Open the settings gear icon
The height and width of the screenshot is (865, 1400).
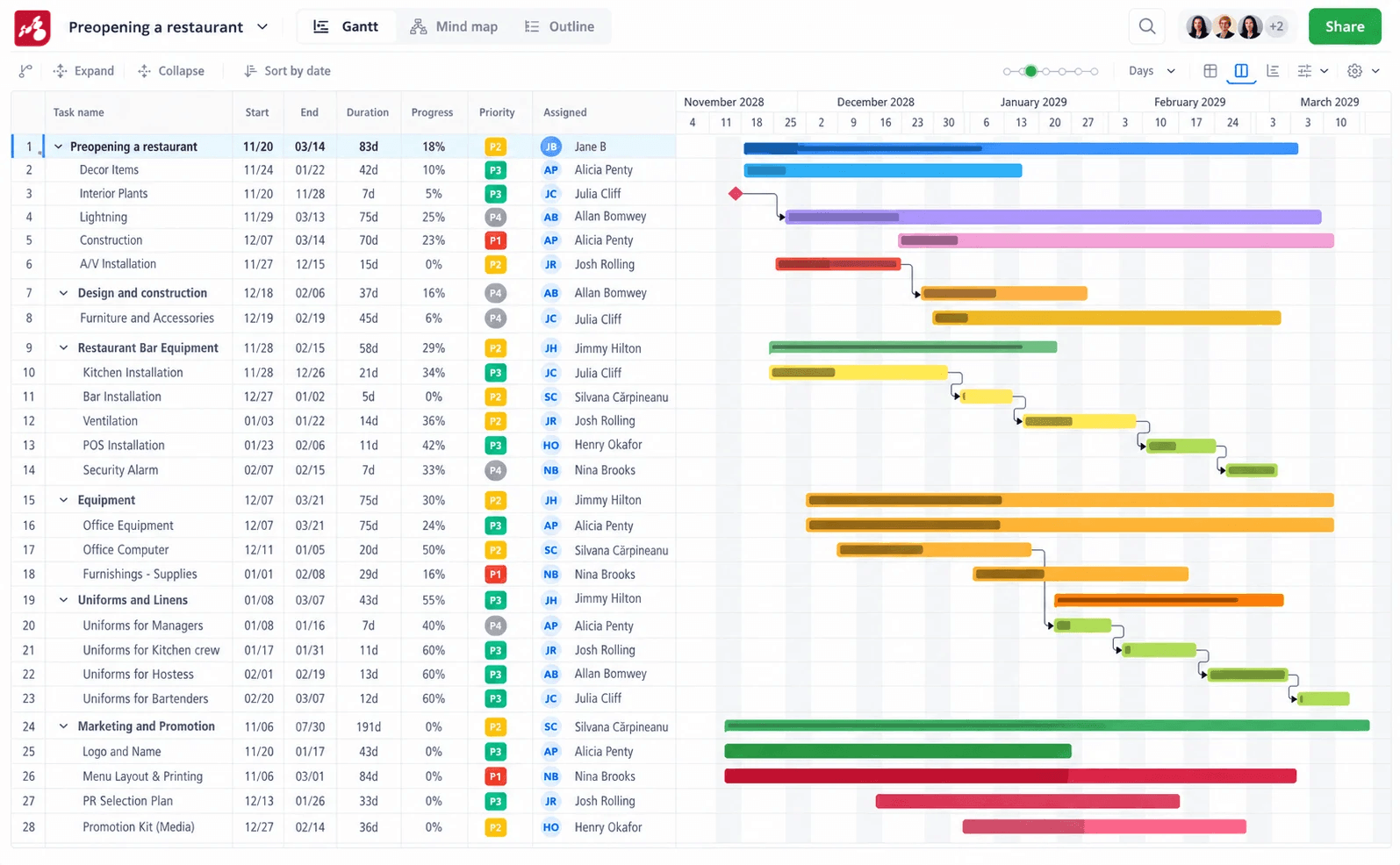click(1354, 71)
